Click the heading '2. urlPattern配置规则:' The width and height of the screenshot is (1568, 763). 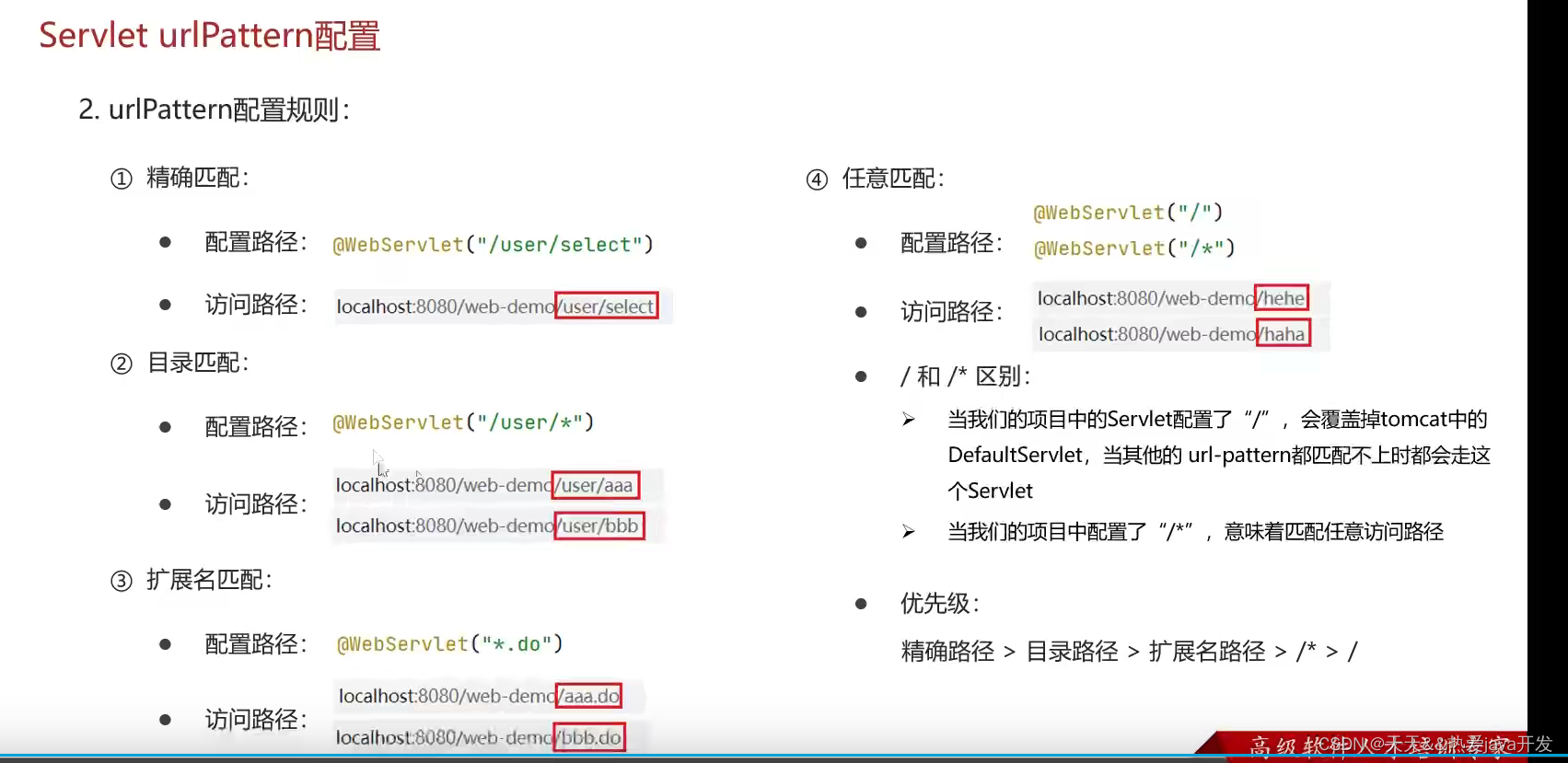click(x=214, y=110)
